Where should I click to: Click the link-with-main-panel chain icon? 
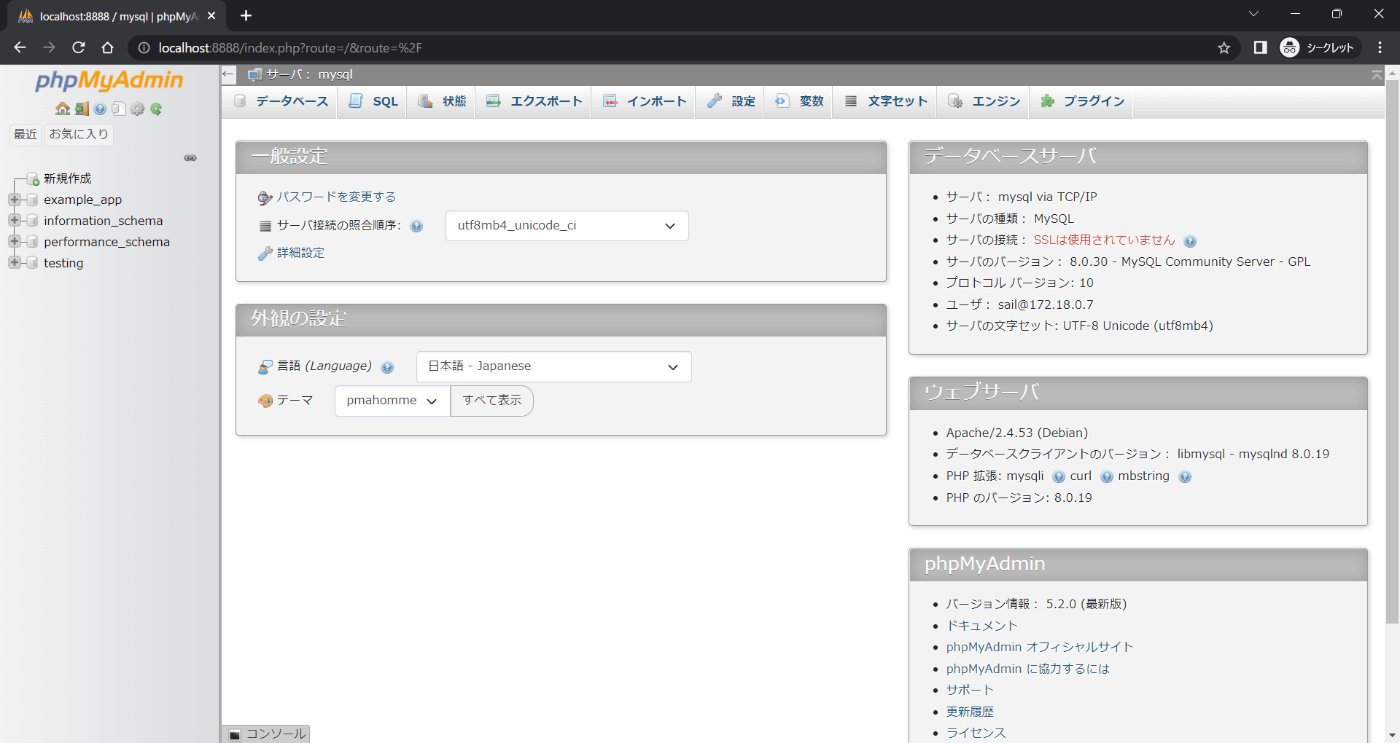[190, 158]
